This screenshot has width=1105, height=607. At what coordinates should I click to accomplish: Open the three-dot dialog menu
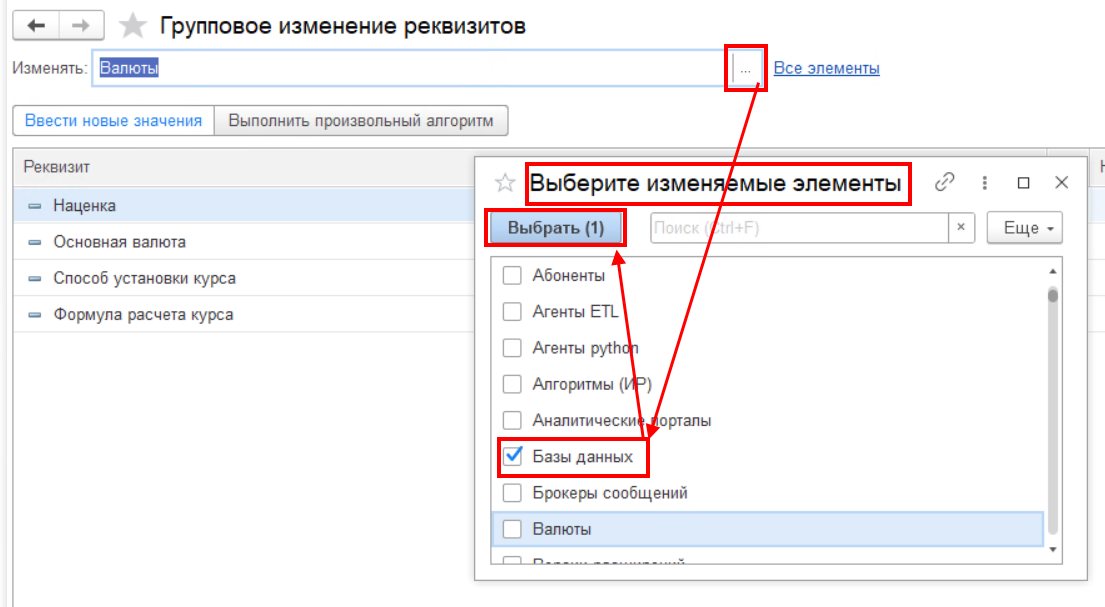pyautogui.click(x=984, y=183)
